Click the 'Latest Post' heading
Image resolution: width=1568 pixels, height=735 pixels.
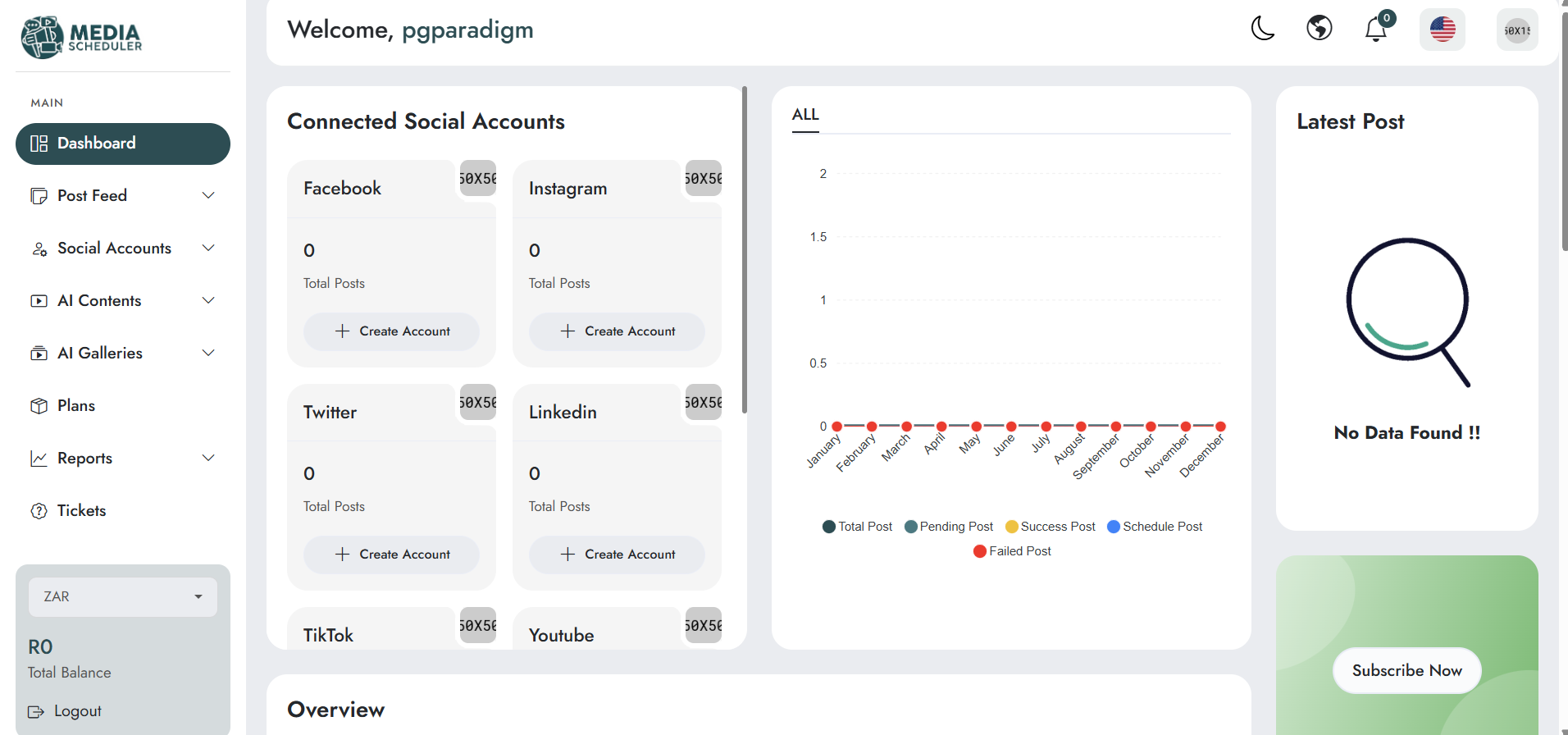(1351, 121)
